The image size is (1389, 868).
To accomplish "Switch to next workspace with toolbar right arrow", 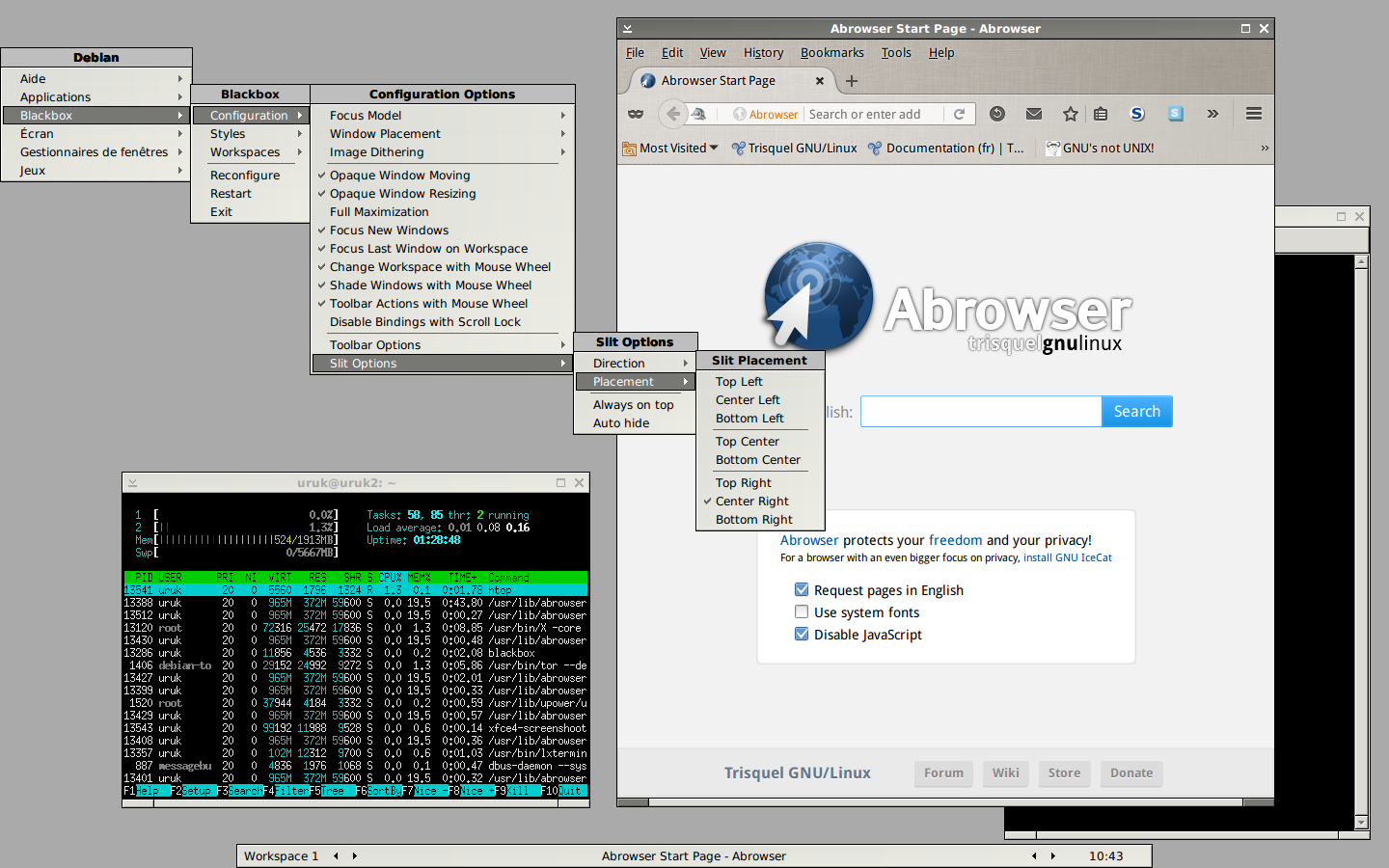I will click(354, 855).
